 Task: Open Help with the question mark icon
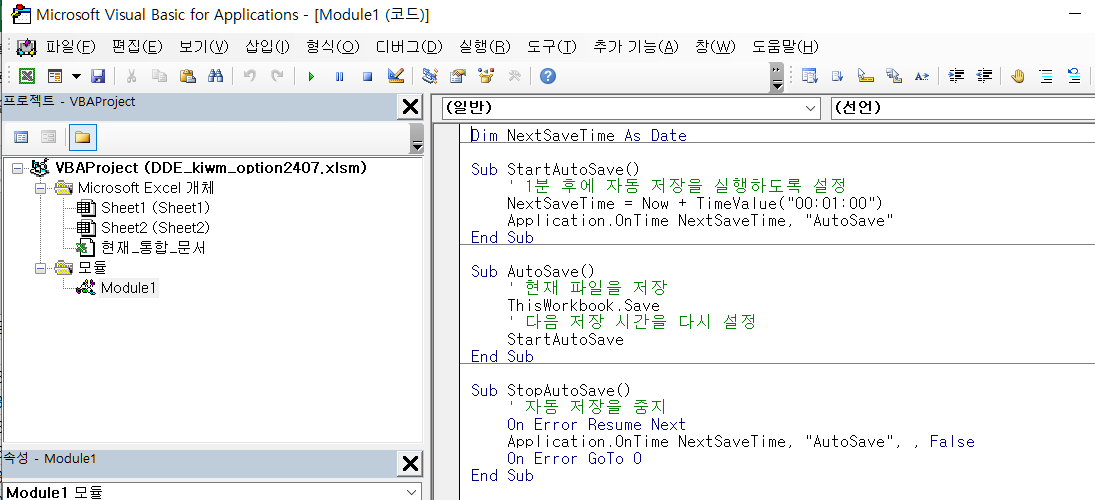(548, 76)
